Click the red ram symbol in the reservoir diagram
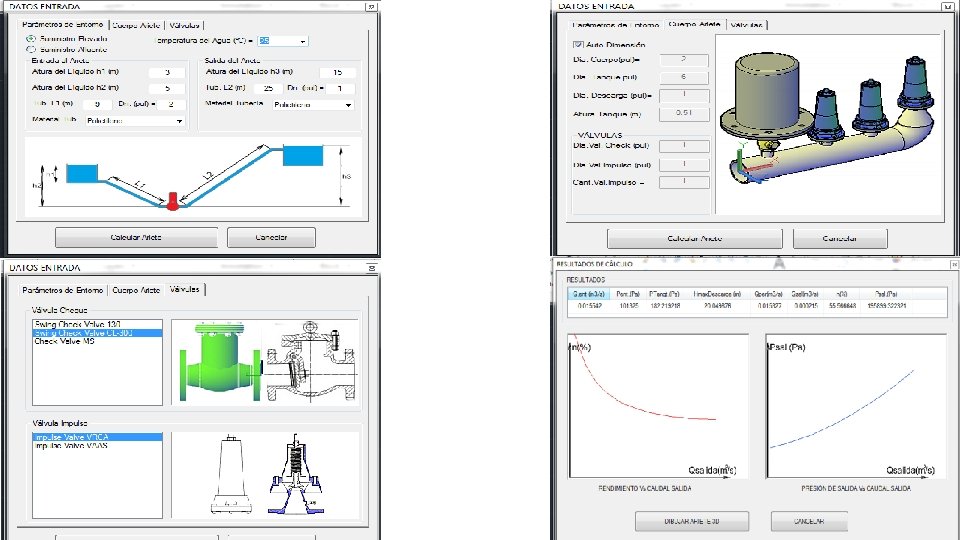Viewport: 960px width, 540px height. [x=173, y=201]
